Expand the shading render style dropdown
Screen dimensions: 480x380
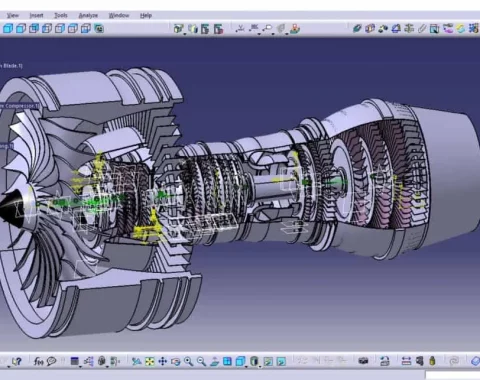(260, 366)
